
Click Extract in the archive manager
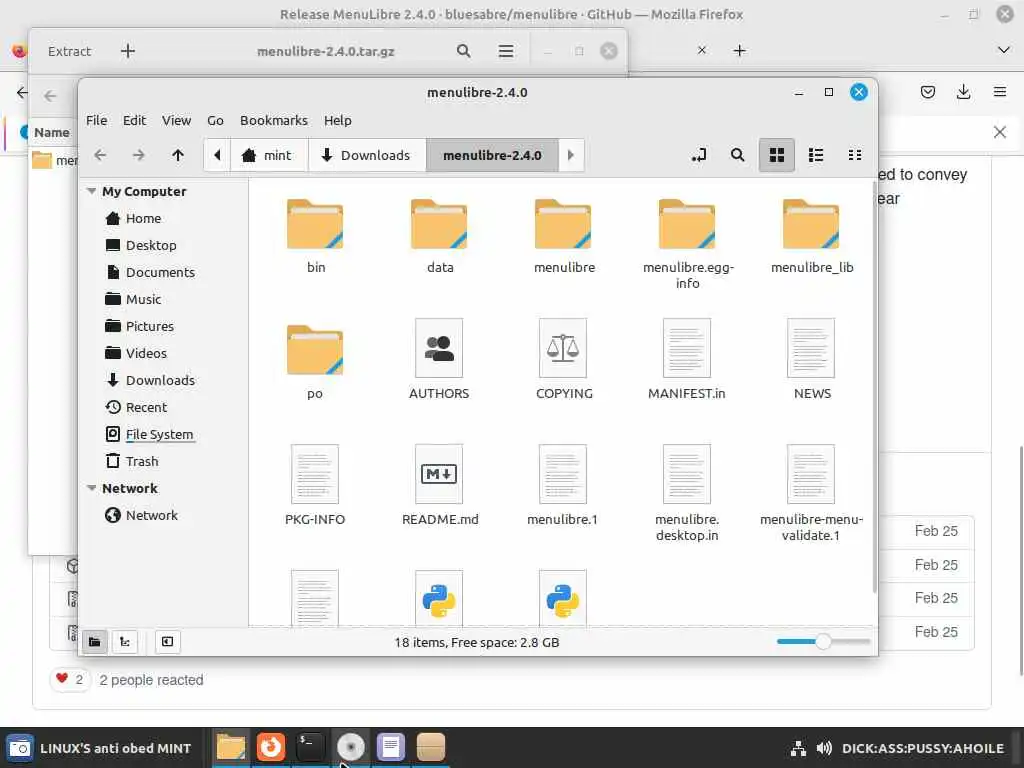pos(69,51)
